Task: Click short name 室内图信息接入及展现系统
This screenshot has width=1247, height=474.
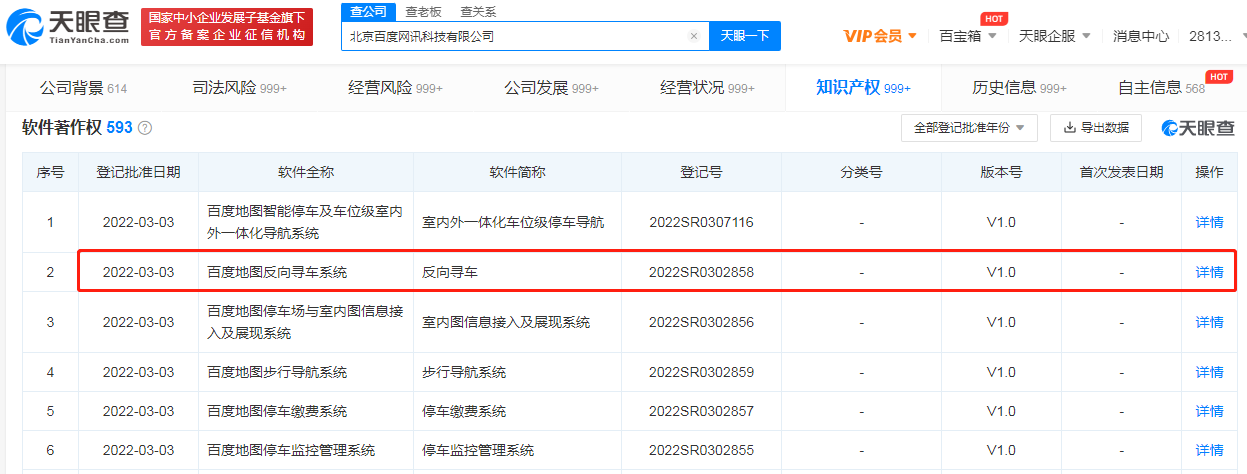Action: (506, 322)
